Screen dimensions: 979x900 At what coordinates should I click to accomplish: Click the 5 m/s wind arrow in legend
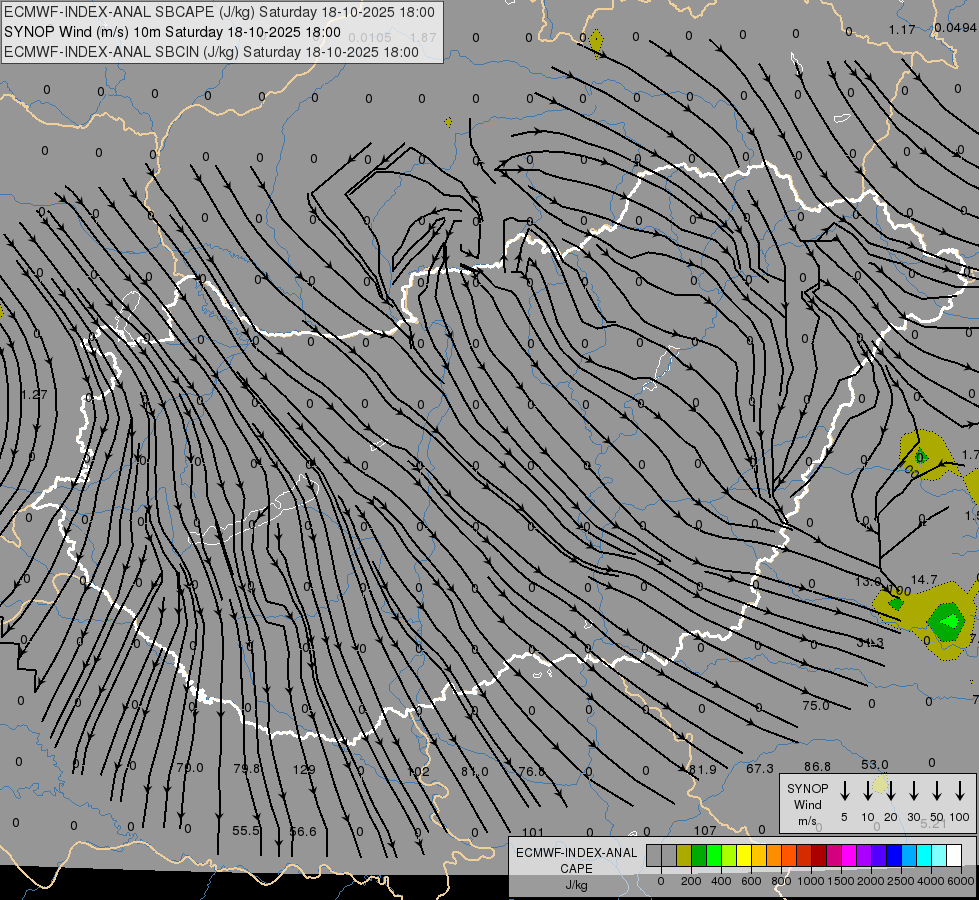point(844,791)
